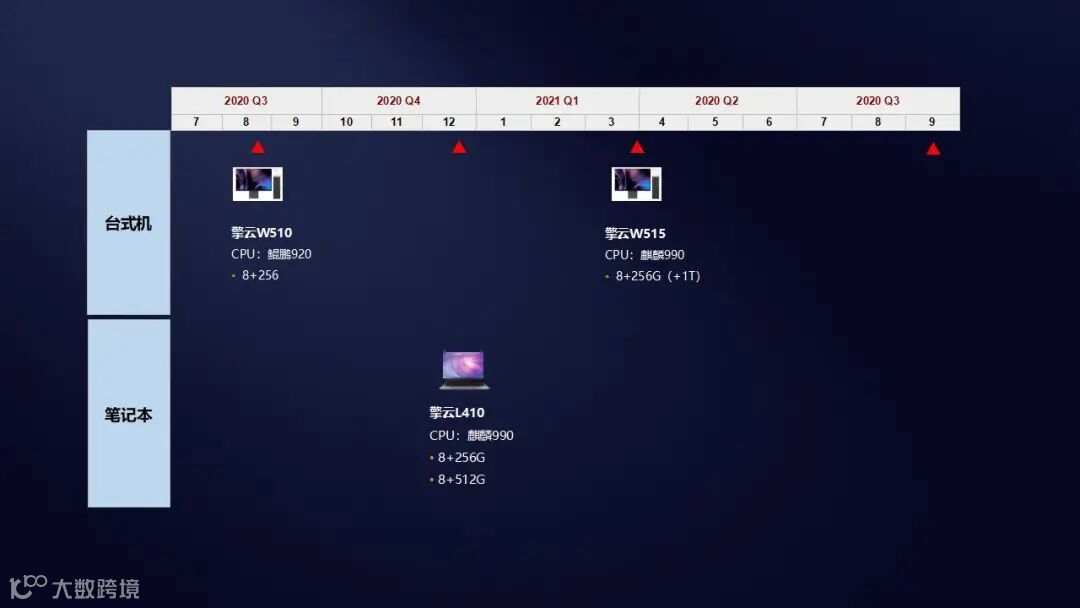Click the 2020 Q3 header next to 2020 Q2
The height and width of the screenshot is (608, 1080).
point(878,101)
